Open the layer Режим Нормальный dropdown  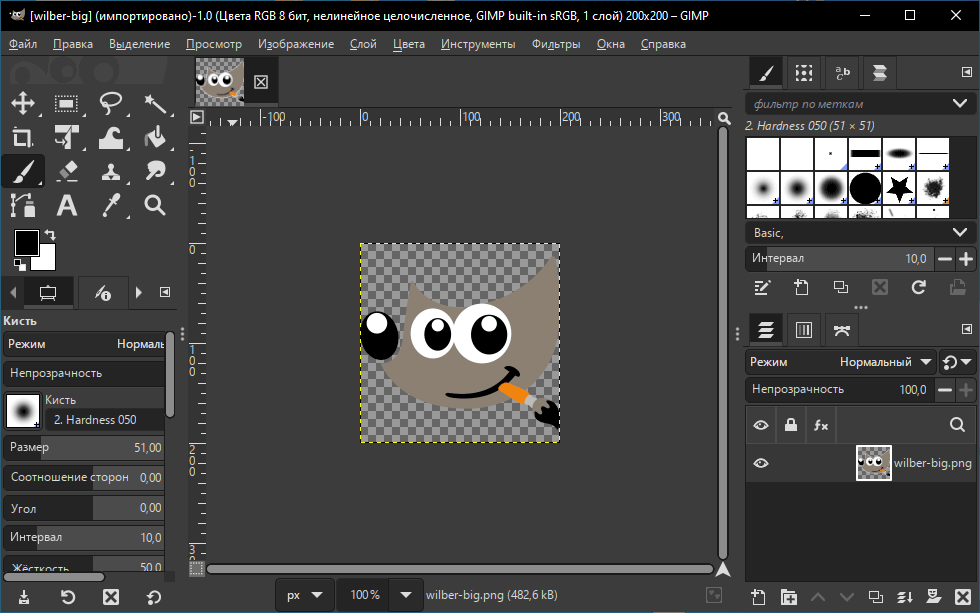tap(841, 362)
